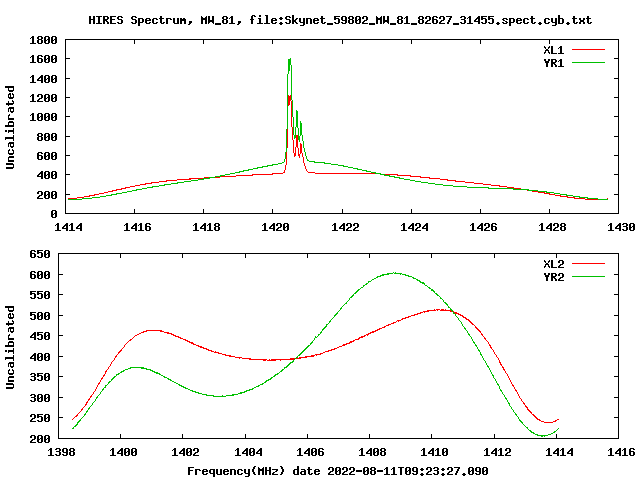Click the red XL2 legend line sample

(x=588, y=264)
